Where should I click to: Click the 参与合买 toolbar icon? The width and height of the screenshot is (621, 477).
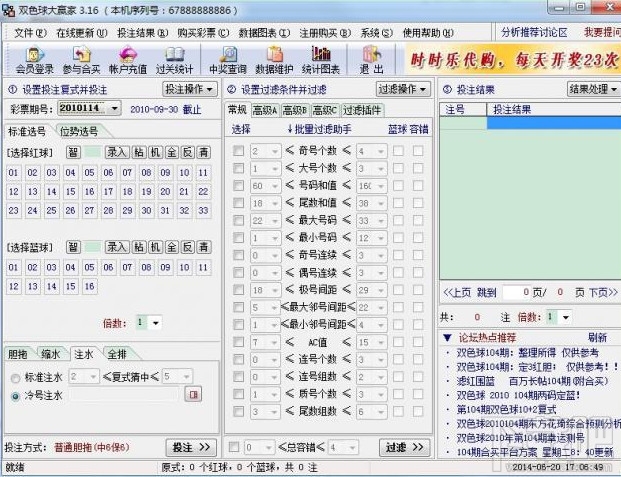click(81, 60)
